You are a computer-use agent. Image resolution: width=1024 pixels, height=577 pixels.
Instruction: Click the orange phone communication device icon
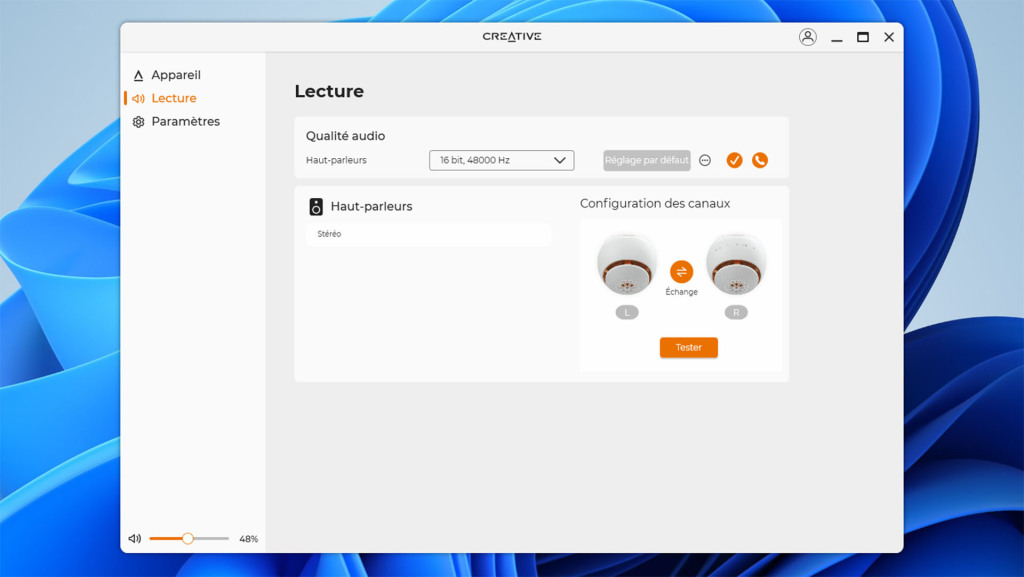[x=760, y=160]
